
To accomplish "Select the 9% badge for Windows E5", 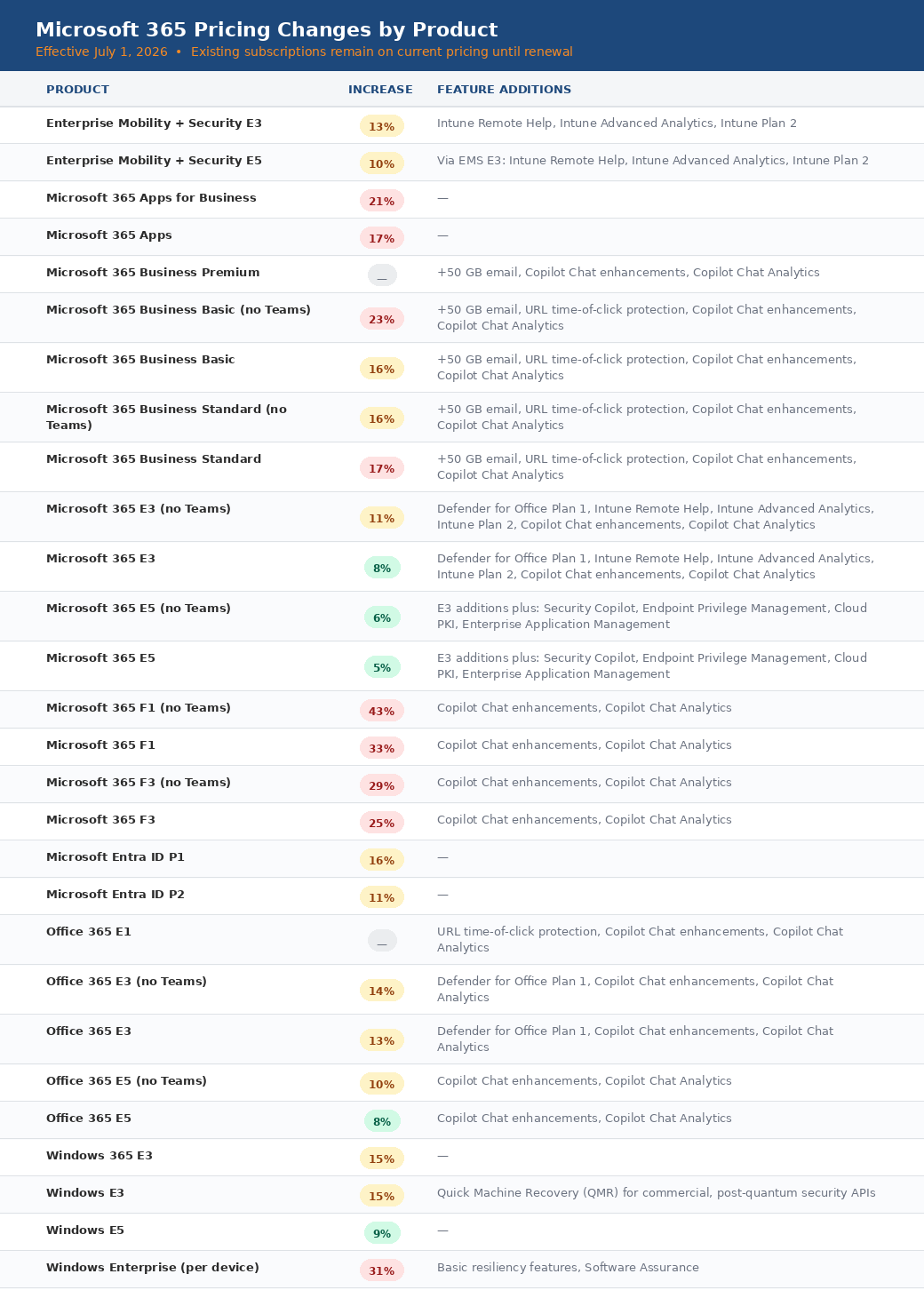I will pos(382,1233).
